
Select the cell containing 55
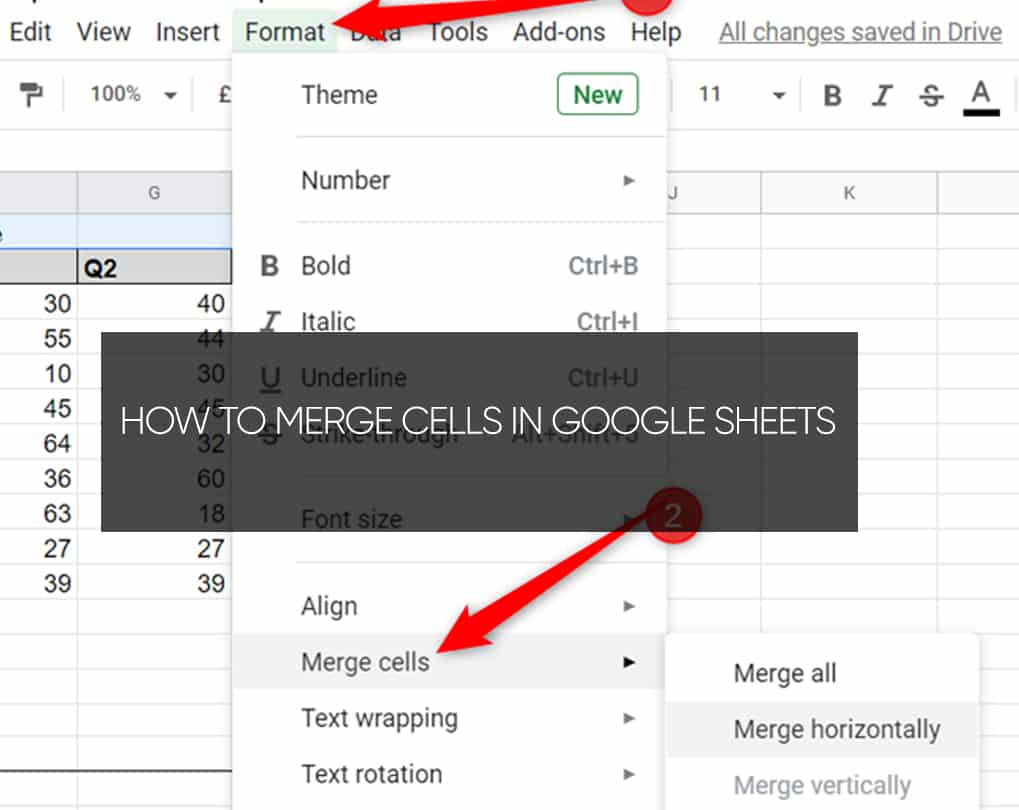point(38,339)
